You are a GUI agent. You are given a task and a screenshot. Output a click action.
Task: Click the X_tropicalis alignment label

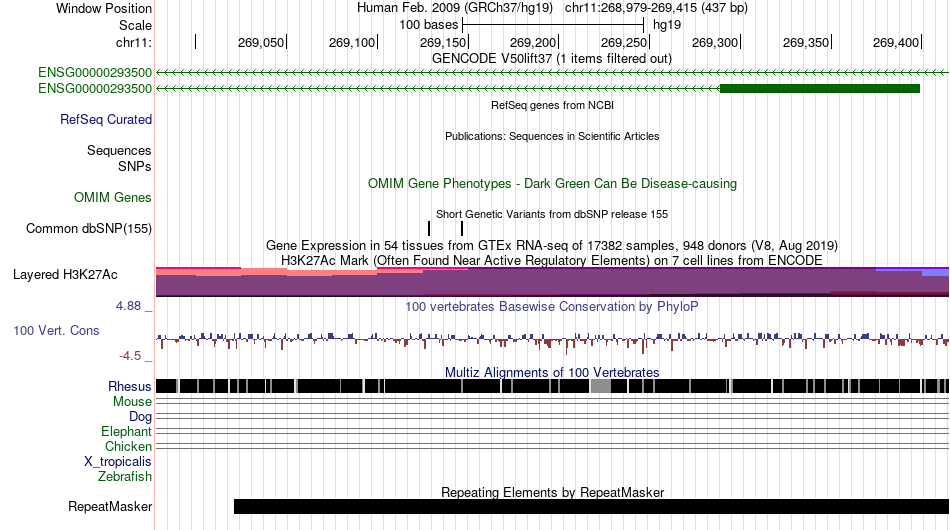[x=118, y=462]
